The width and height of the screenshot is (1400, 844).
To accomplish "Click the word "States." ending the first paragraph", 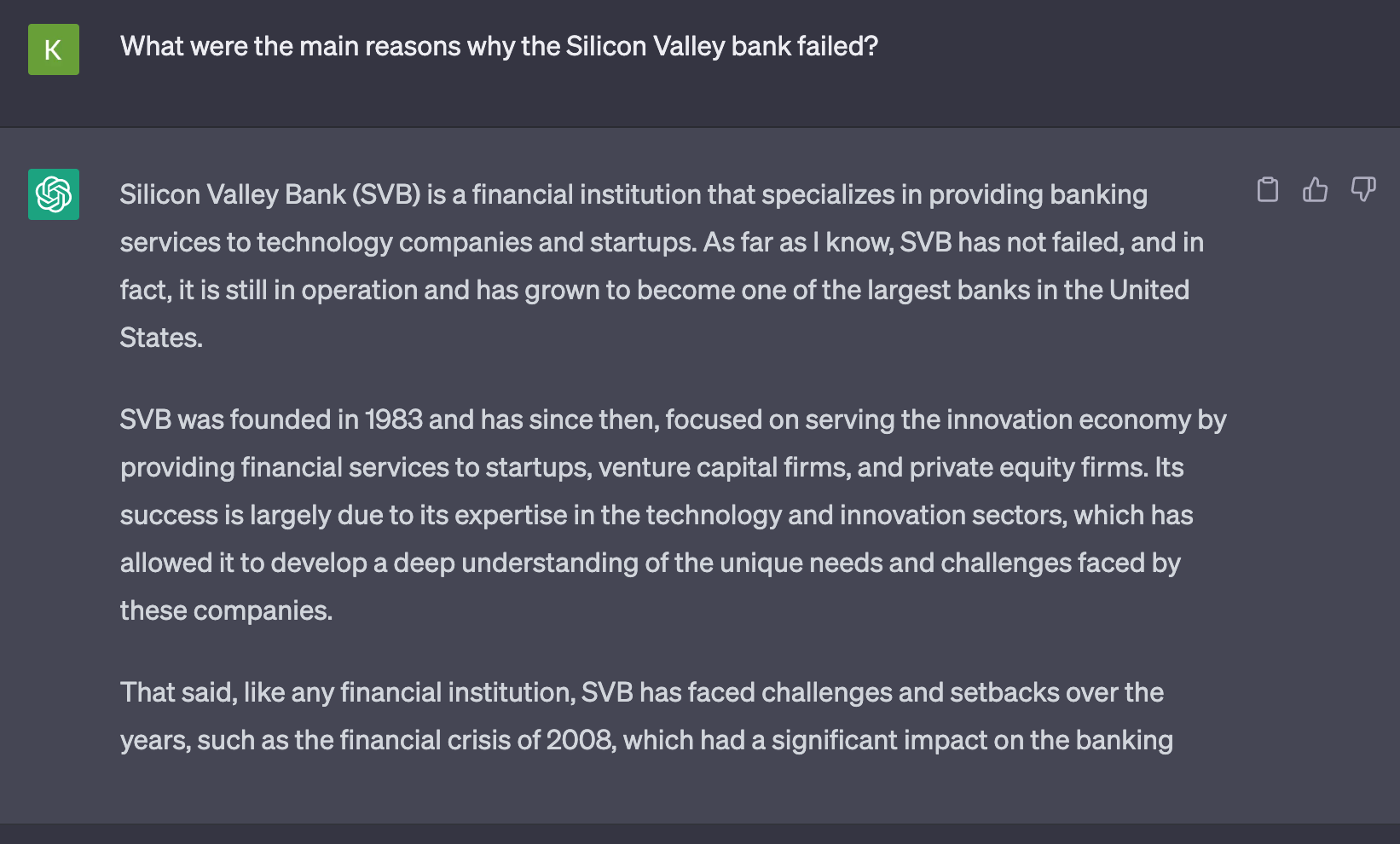I will (161, 338).
